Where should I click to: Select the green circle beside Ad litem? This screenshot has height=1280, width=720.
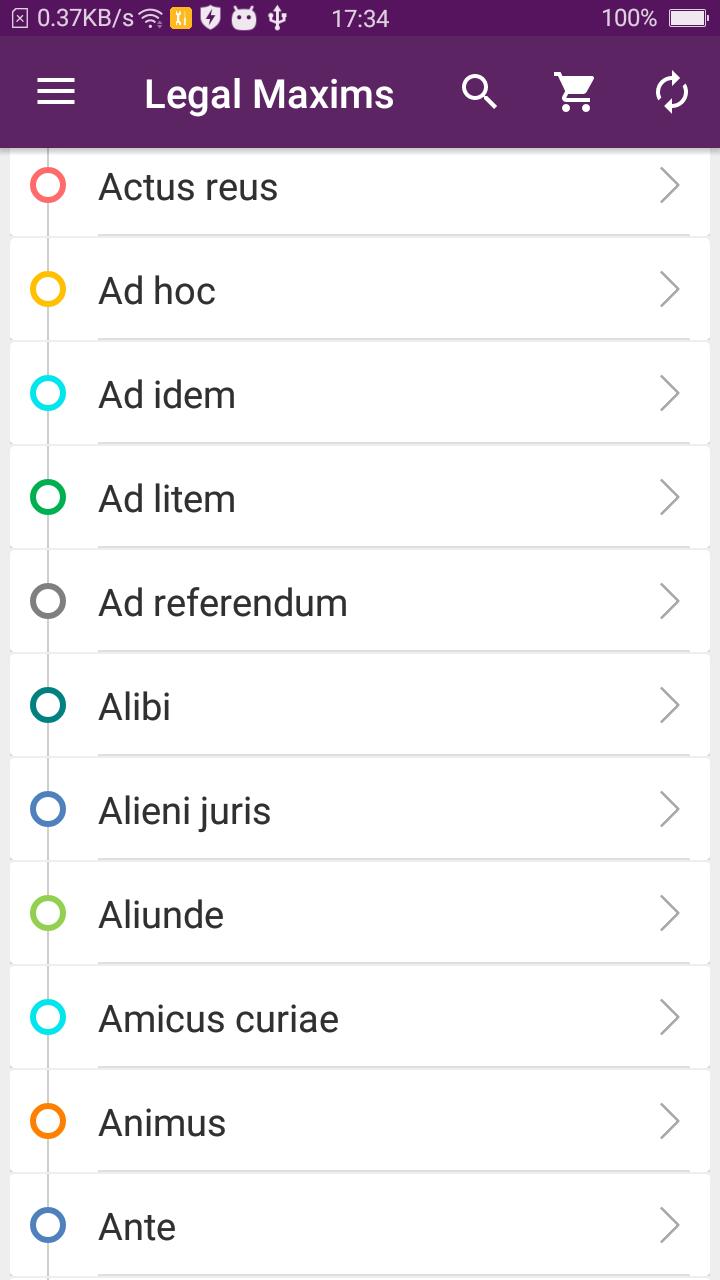coord(48,498)
